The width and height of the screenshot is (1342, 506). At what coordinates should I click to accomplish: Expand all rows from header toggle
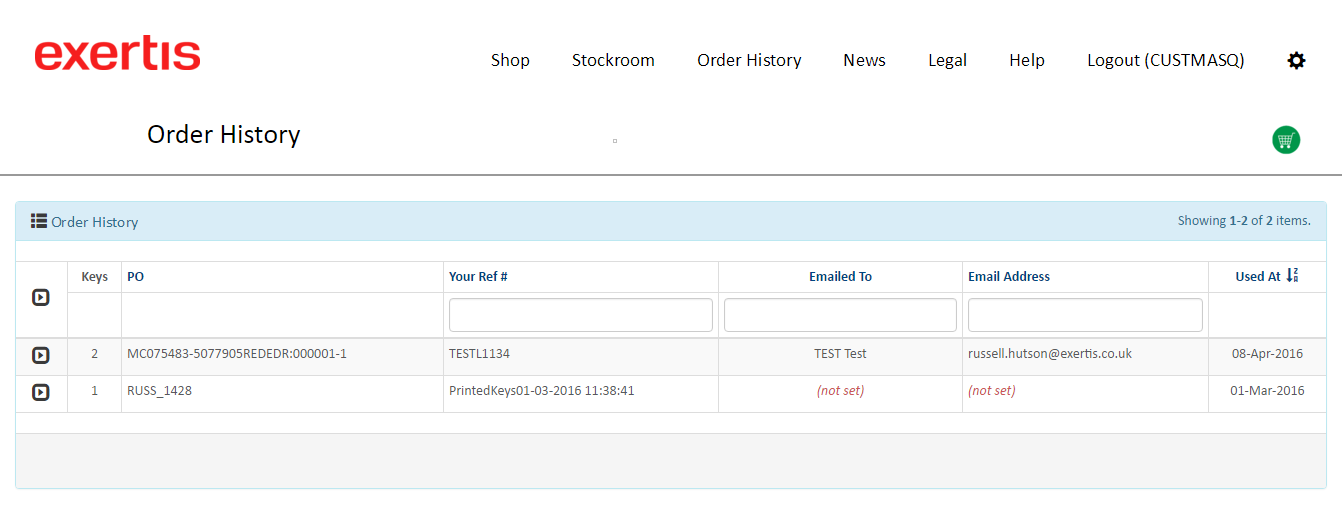coord(41,297)
